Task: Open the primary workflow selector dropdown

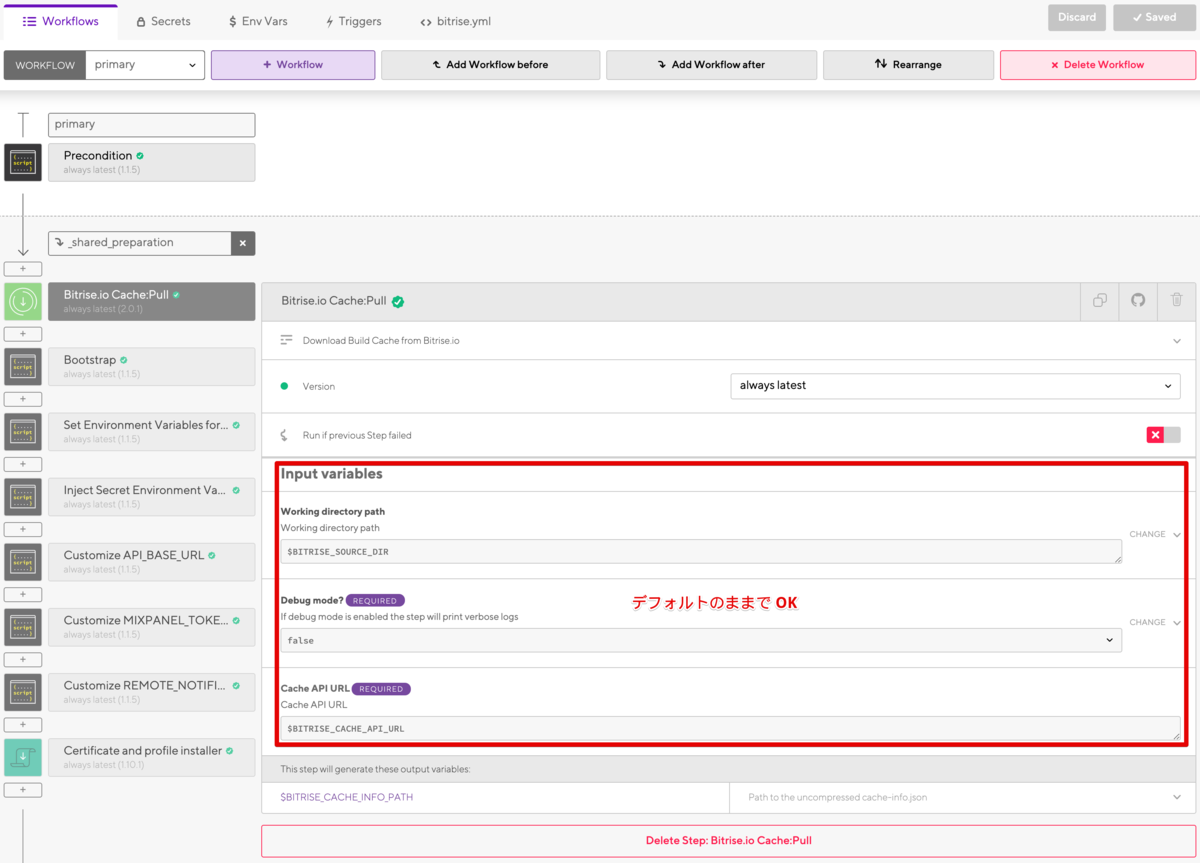Action: click(145, 65)
